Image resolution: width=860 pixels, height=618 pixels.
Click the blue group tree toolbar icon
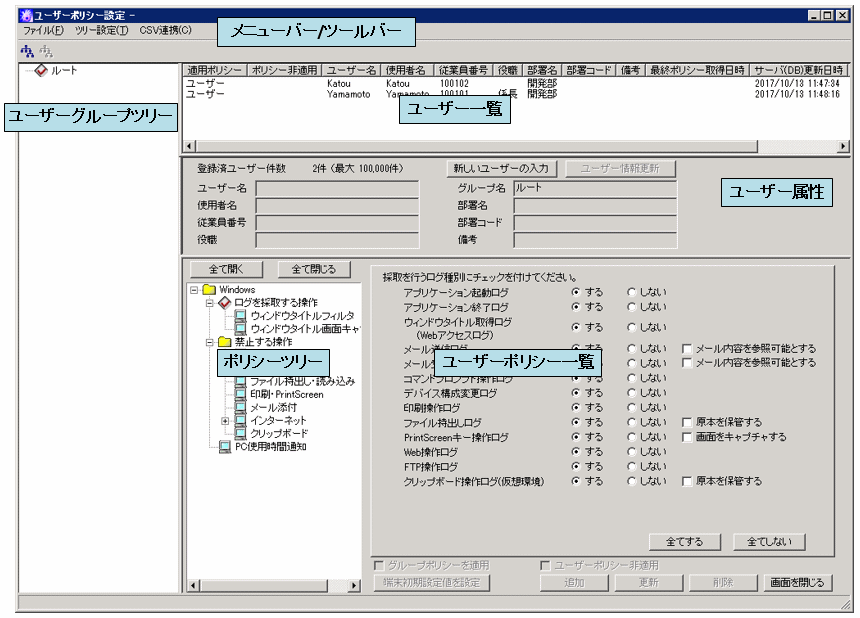[x=26, y=50]
